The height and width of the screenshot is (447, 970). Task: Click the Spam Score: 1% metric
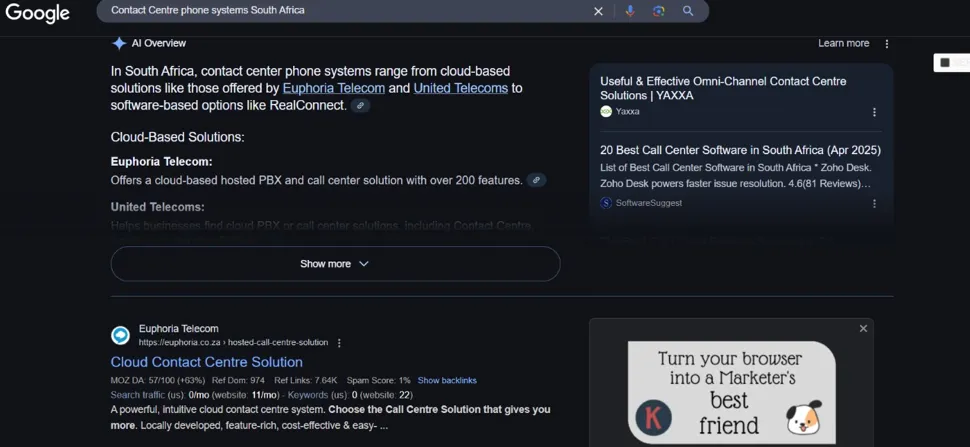tap(379, 380)
